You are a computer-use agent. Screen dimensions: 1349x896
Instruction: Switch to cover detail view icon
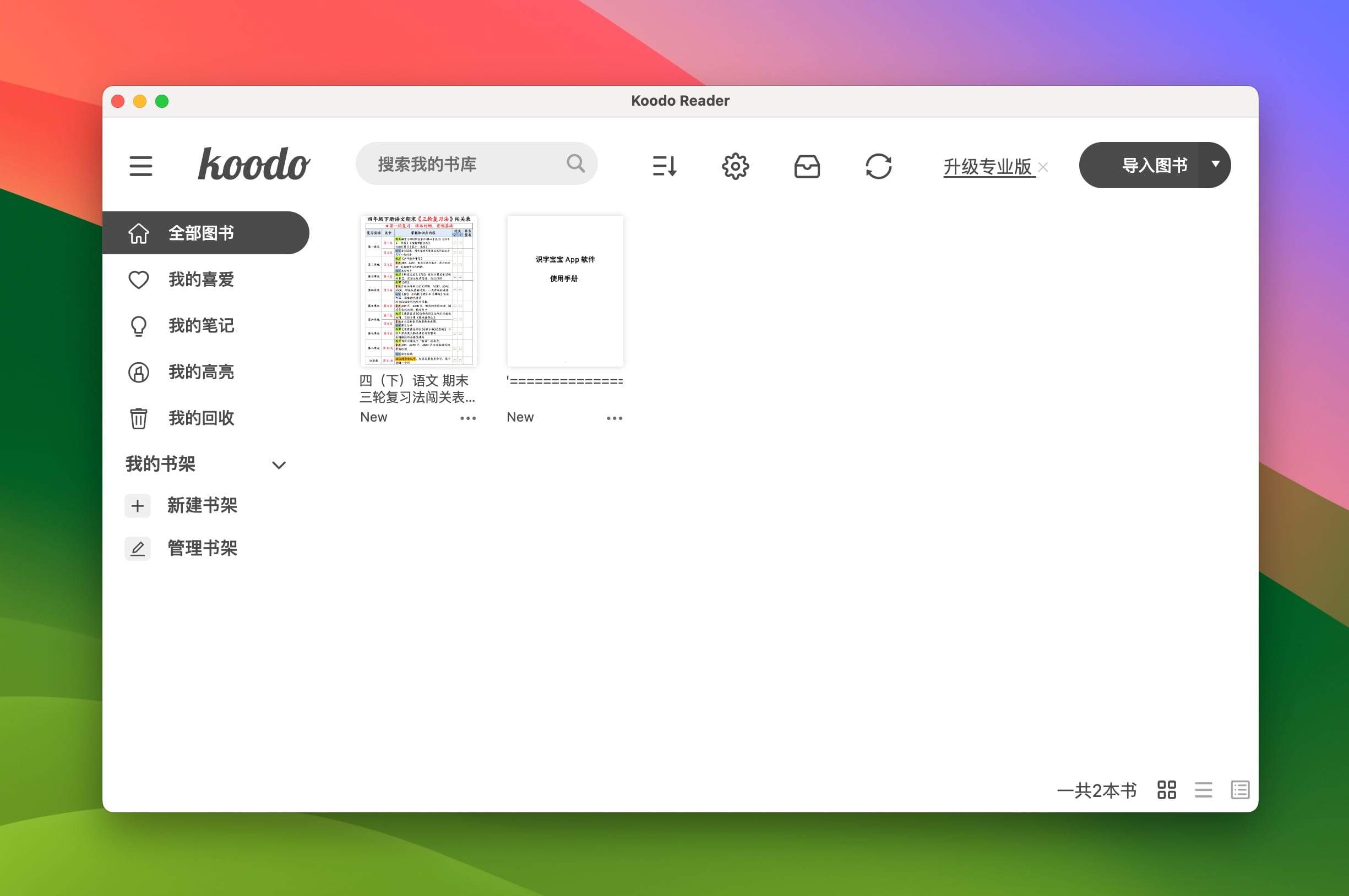tap(1240, 790)
